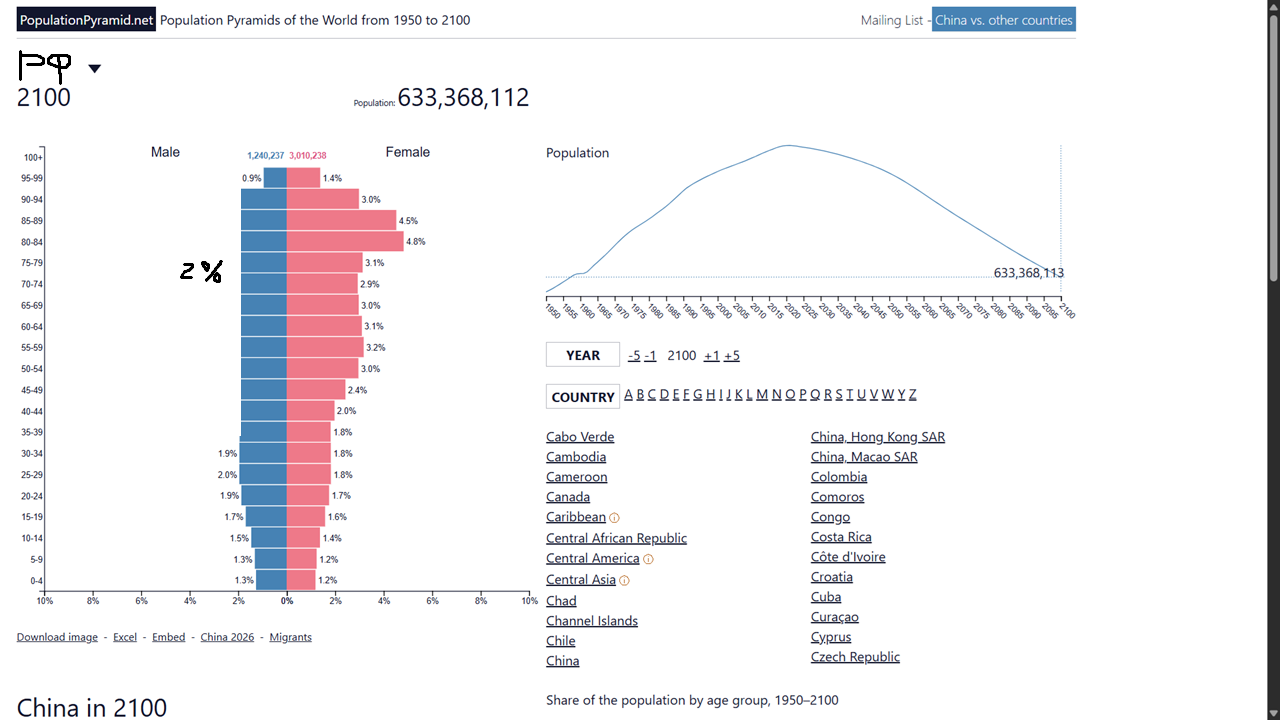Viewport: 1280px width, 720px height.
Task: Click info icon beside Central Asia
Action: coord(624,580)
